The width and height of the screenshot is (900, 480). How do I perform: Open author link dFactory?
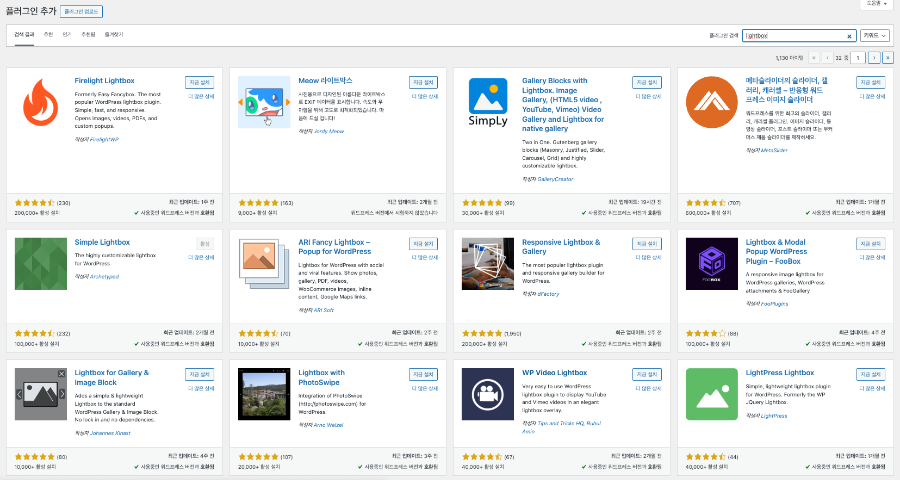(x=548, y=294)
